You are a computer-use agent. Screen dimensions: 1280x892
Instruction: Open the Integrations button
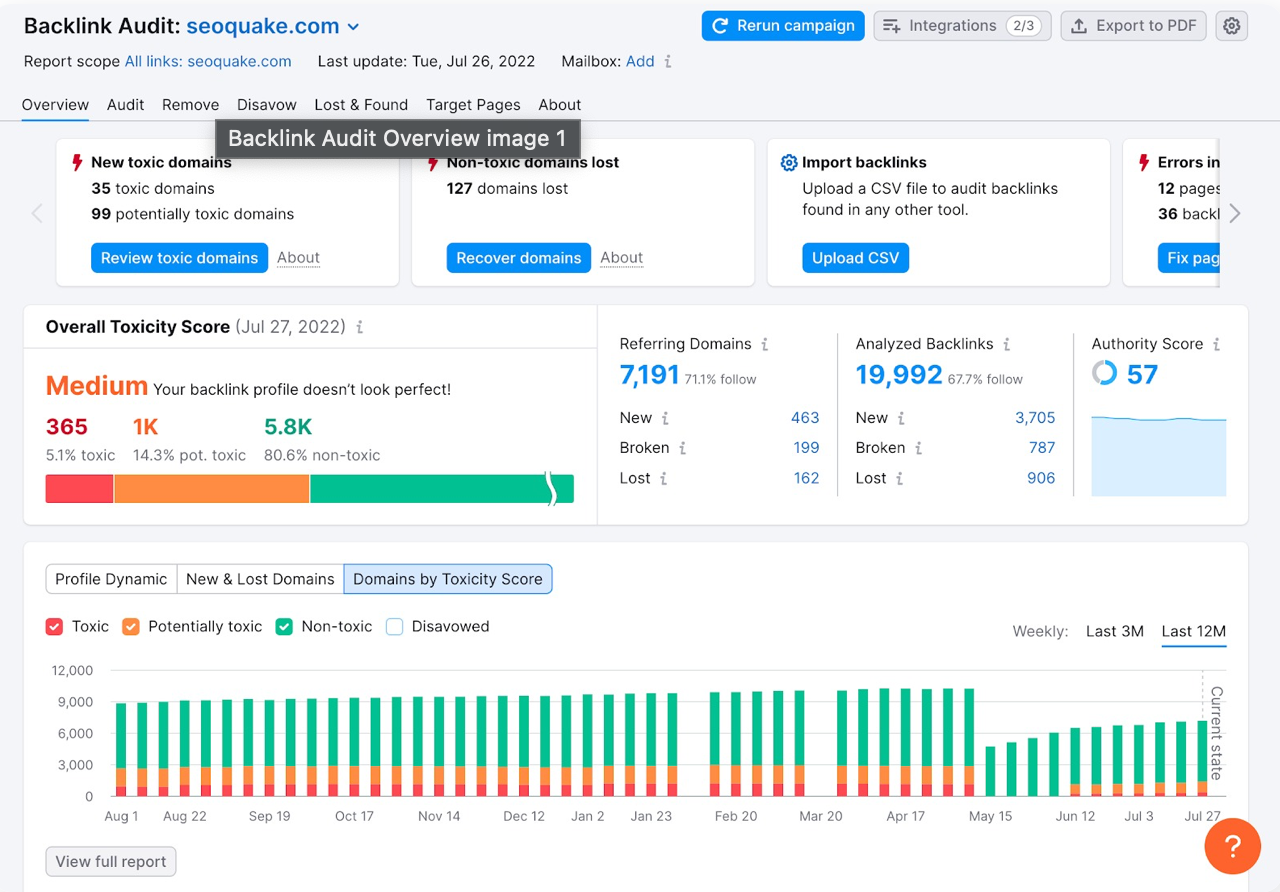[962, 26]
